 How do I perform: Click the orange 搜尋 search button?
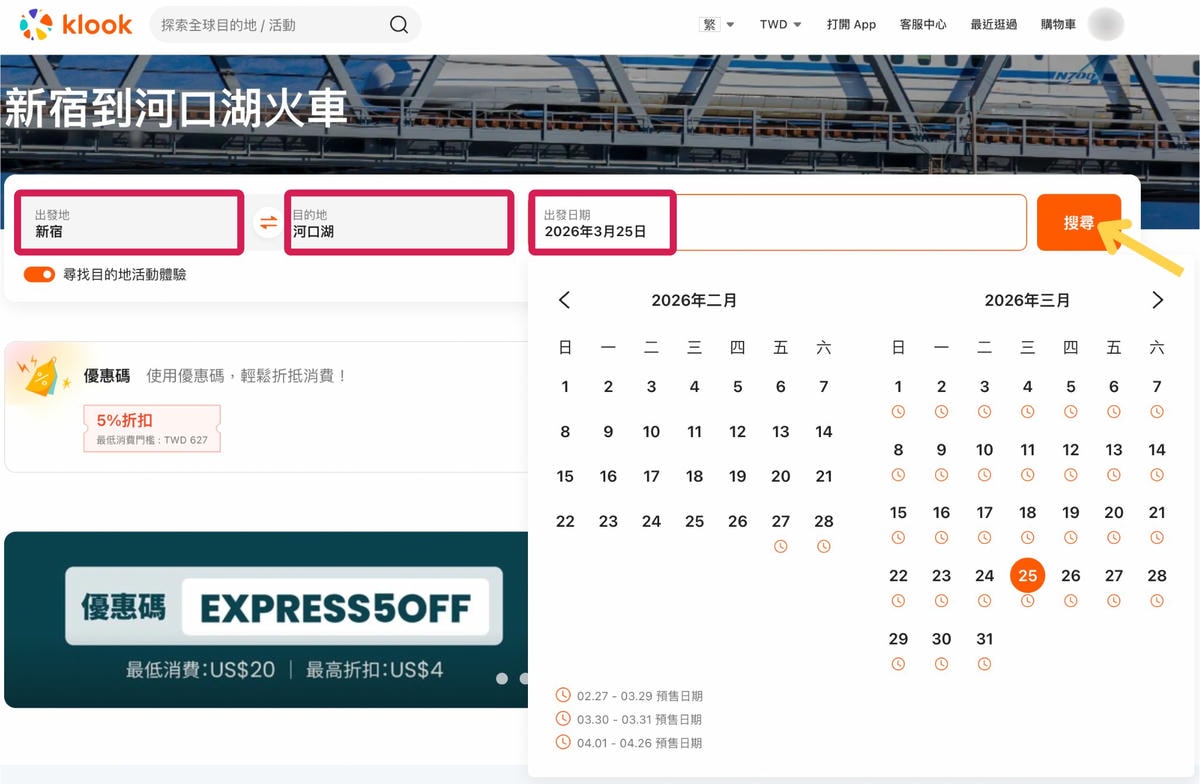(1079, 222)
